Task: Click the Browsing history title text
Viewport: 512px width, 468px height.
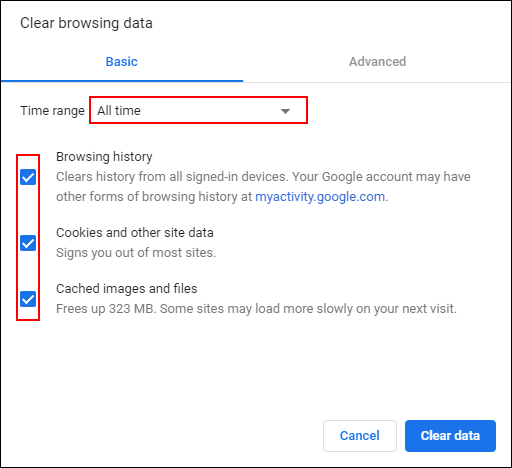Action: (104, 157)
